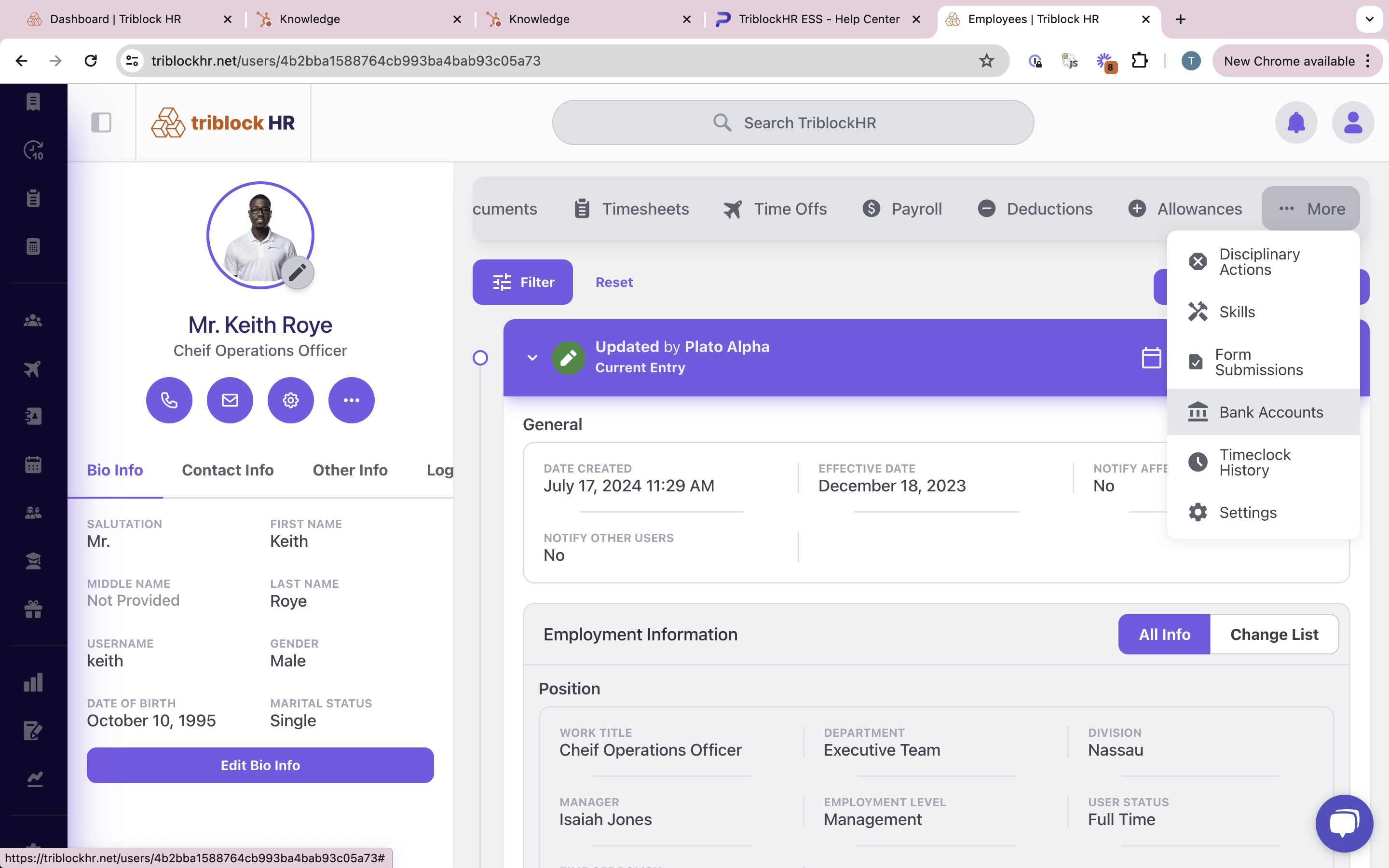Open the notifications bell
Image resolution: width=1389 pixels, height=868 pixels.
[1296, 122]
